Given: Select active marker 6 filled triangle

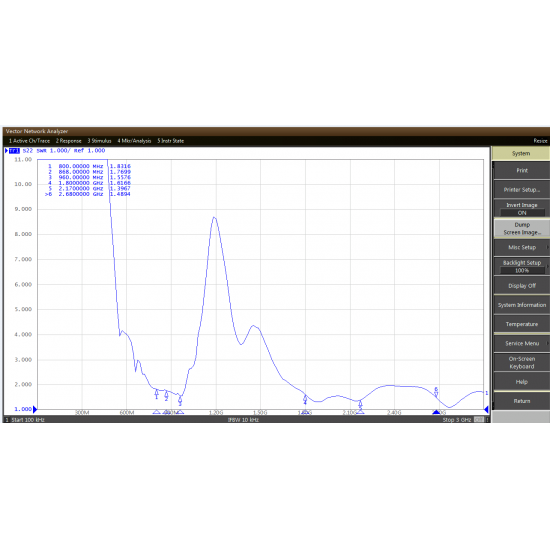Looking at the screenshot, I should [x=436, y=412].
